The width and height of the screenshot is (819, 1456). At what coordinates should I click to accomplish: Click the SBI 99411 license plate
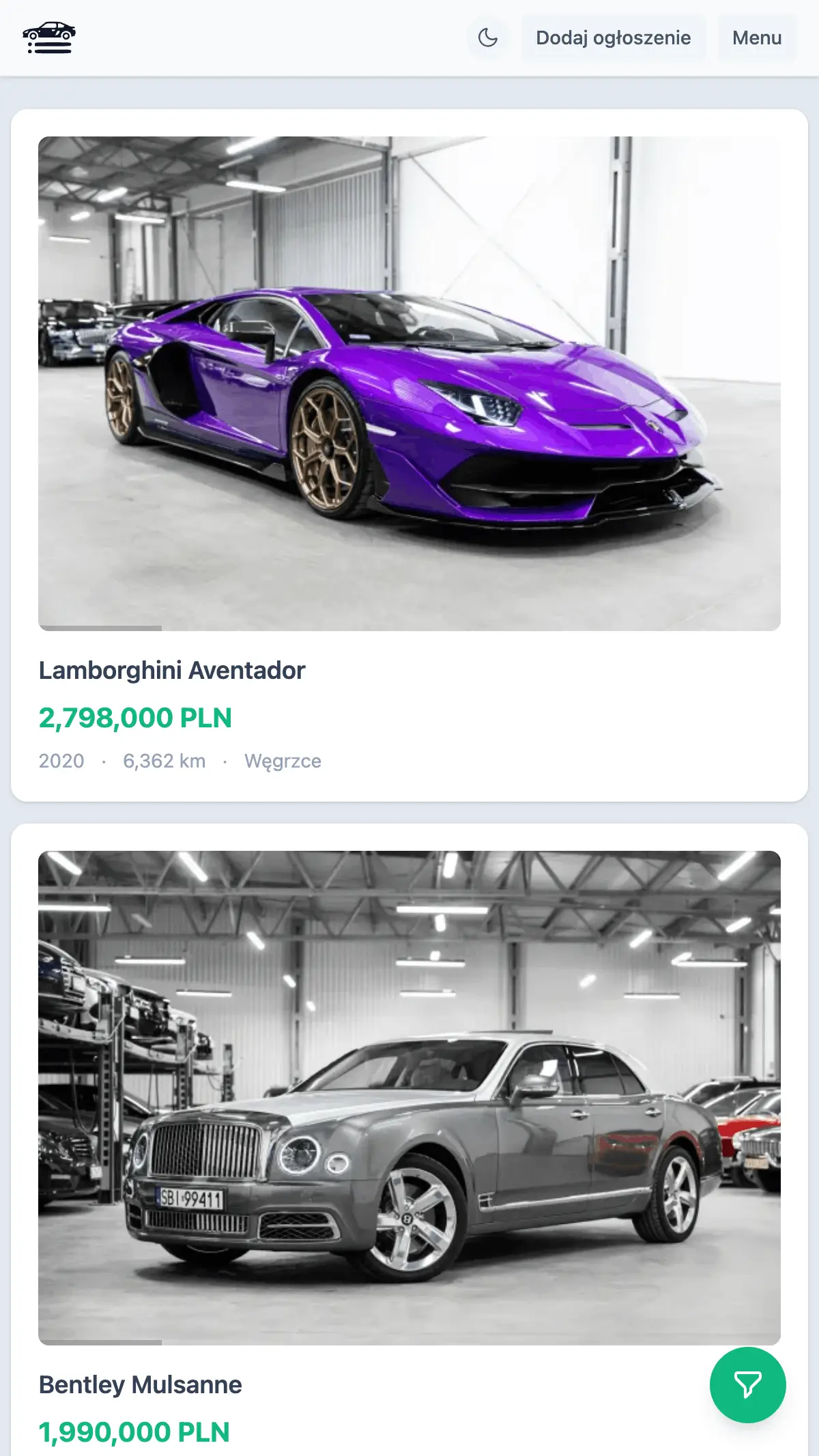point(190,1199)
